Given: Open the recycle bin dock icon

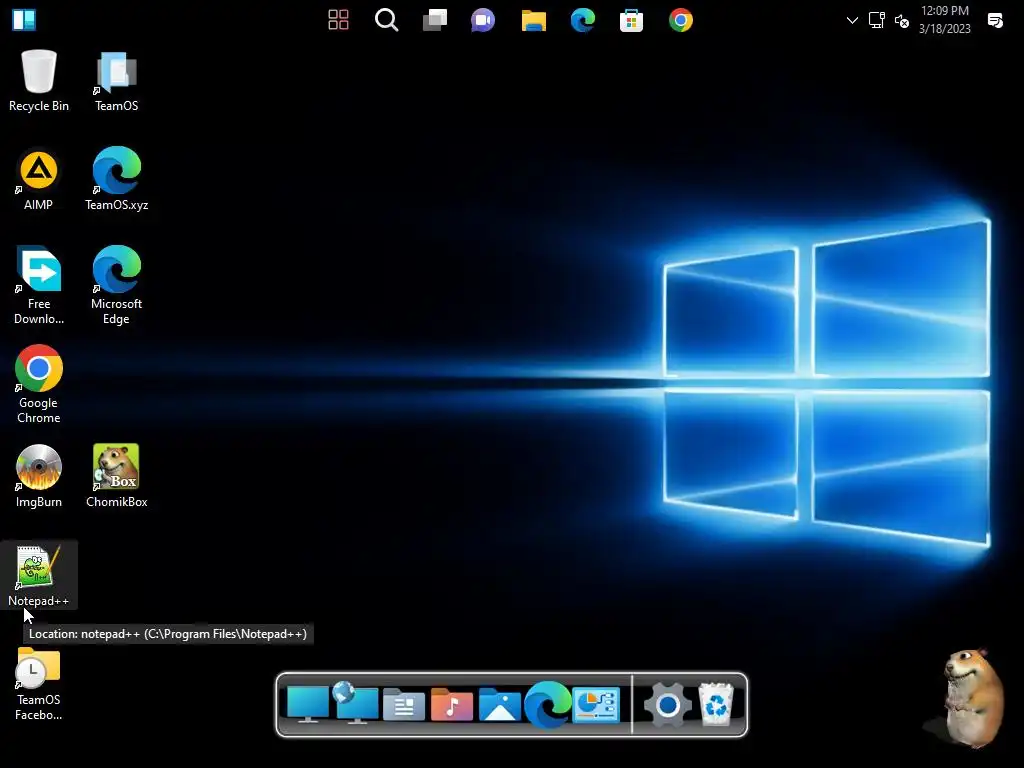Looking at the screenshot, I should click(716, 704).
